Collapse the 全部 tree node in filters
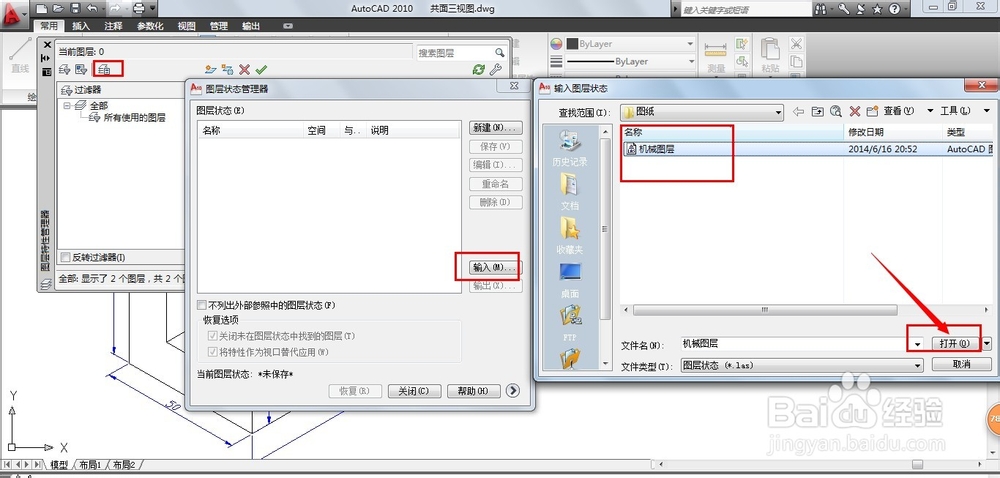 [x=66, y=106]
